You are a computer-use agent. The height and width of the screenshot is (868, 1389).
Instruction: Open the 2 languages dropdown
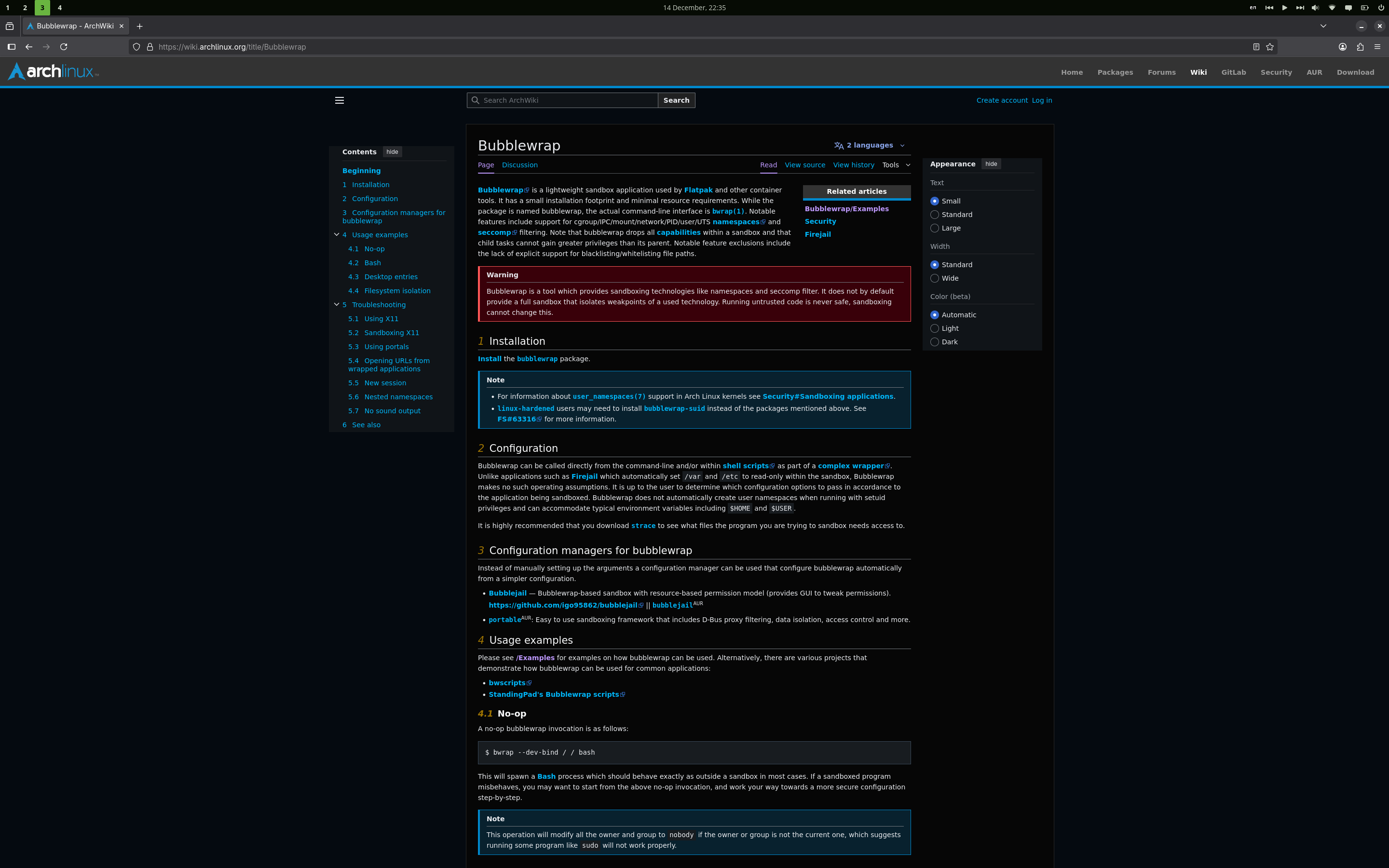click(x=869, y=145)
